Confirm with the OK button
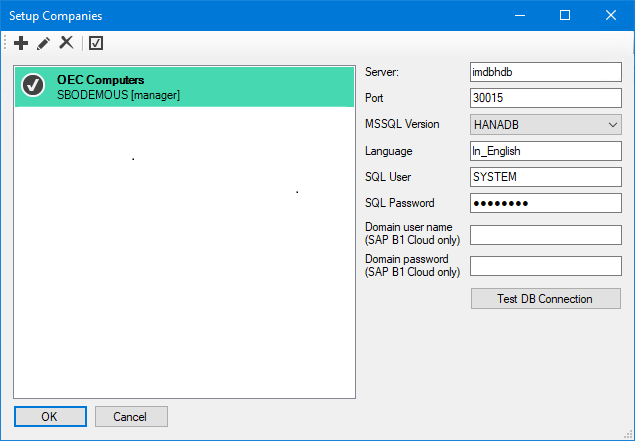This screenshot has width=635, height=441. coord(49,416)
